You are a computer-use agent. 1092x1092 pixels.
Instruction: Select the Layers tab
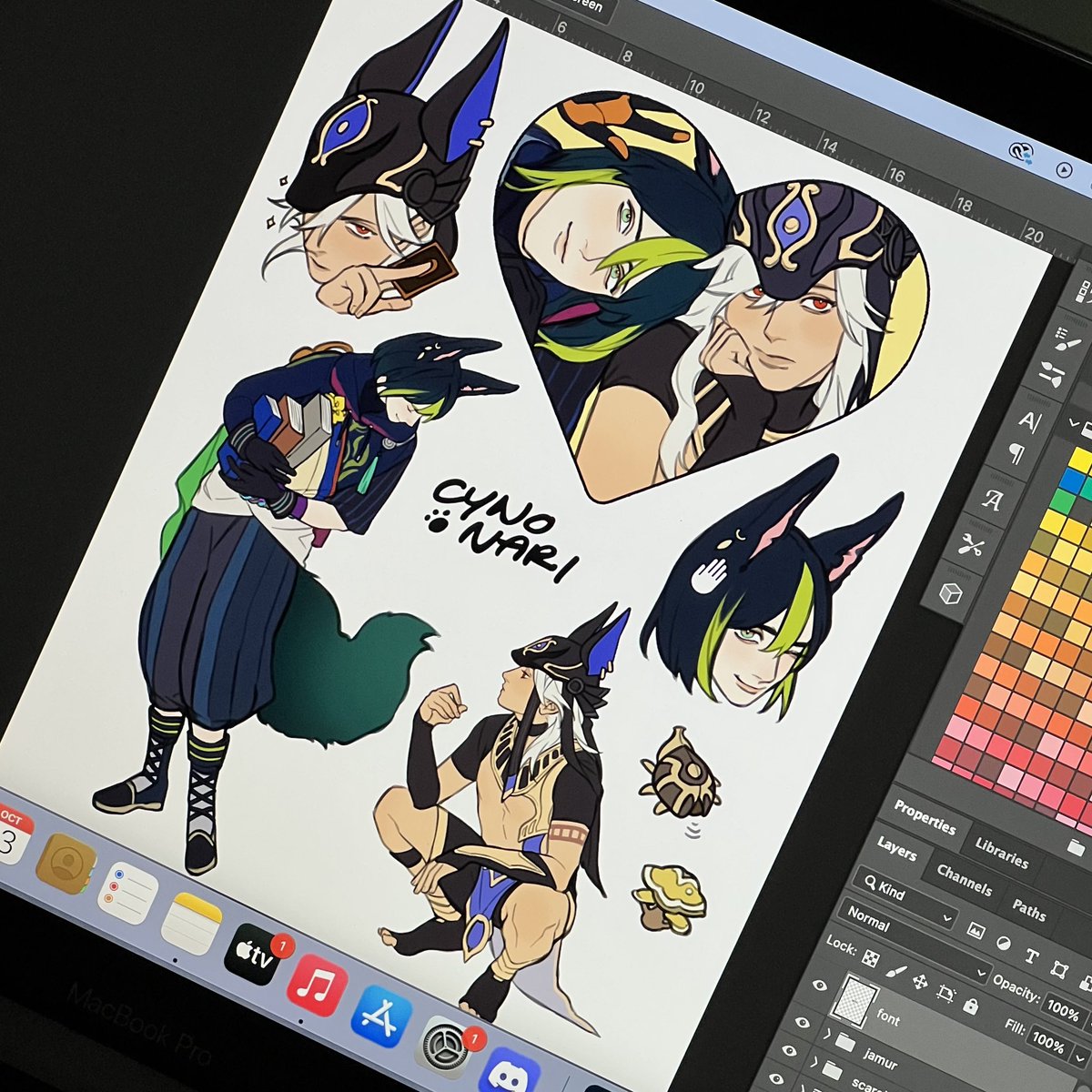[897, 849]
